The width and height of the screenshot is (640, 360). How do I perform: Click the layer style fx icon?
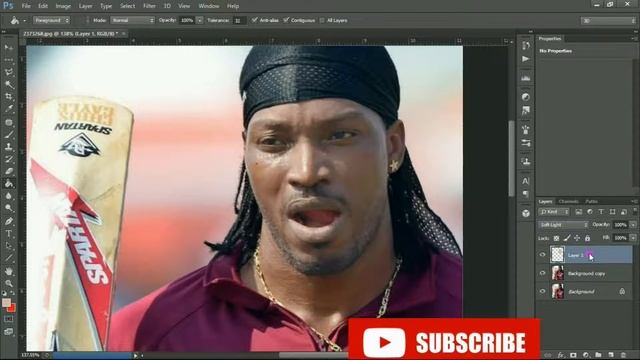[561, 355]
